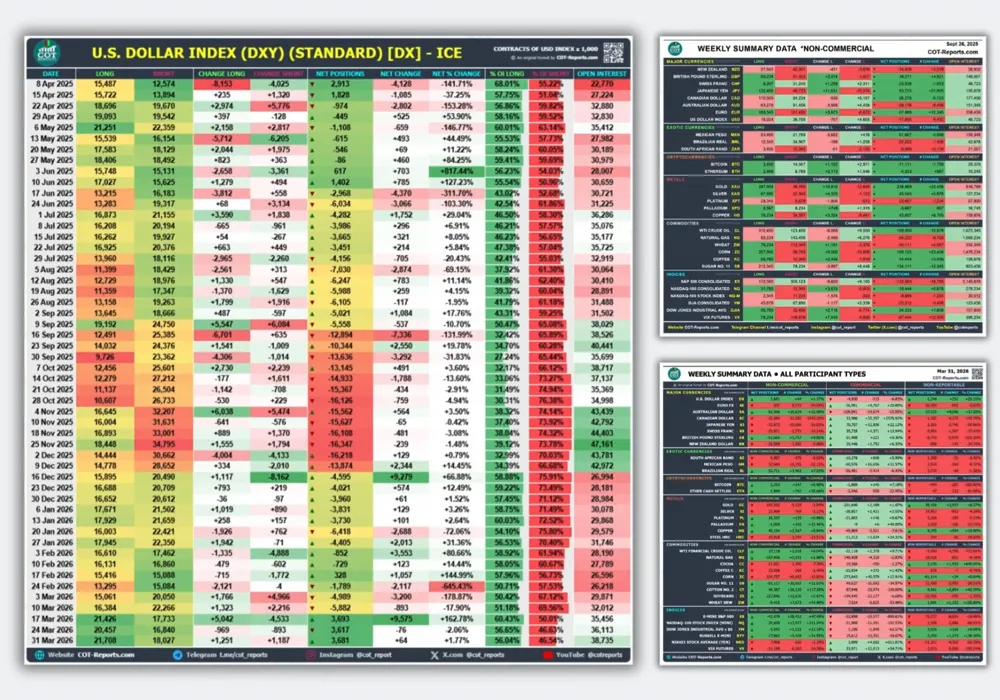
Task: Open the X.com @cot_reports link text
Action: [473, 655]
